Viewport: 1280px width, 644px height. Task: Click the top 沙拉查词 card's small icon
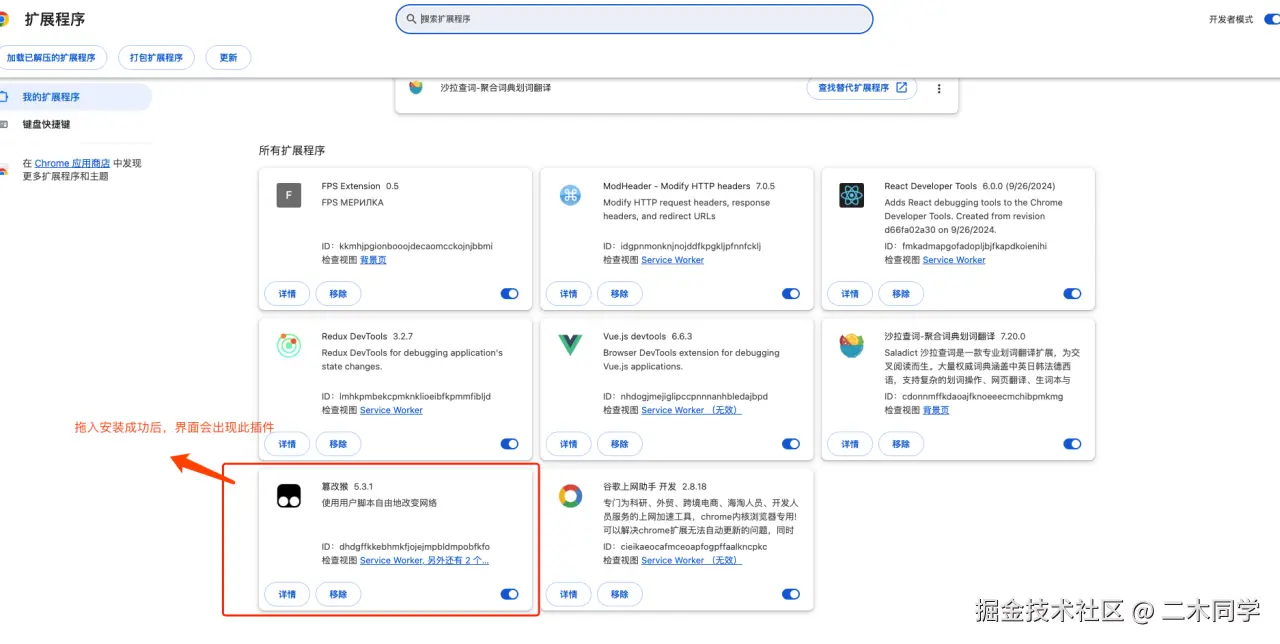(416, 87)
